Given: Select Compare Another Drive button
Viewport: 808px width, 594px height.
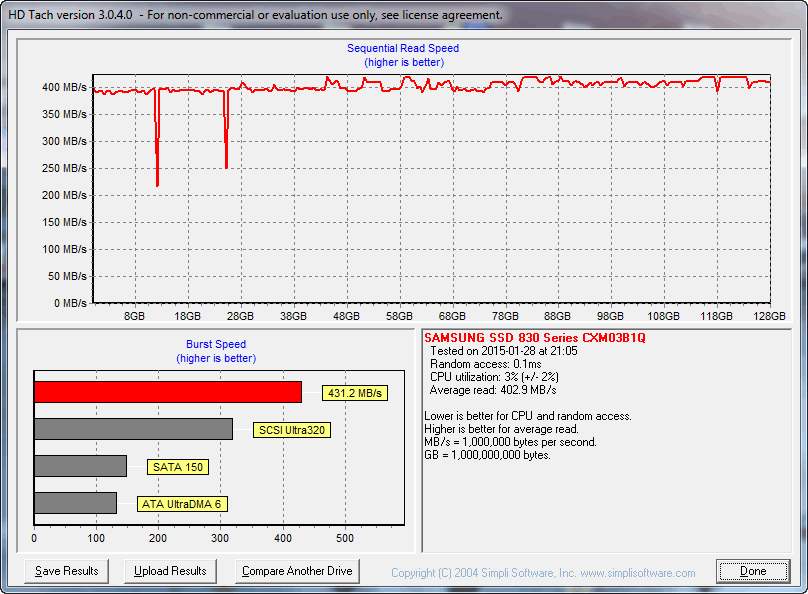Looking at the screenshot, I should point(297,571).
